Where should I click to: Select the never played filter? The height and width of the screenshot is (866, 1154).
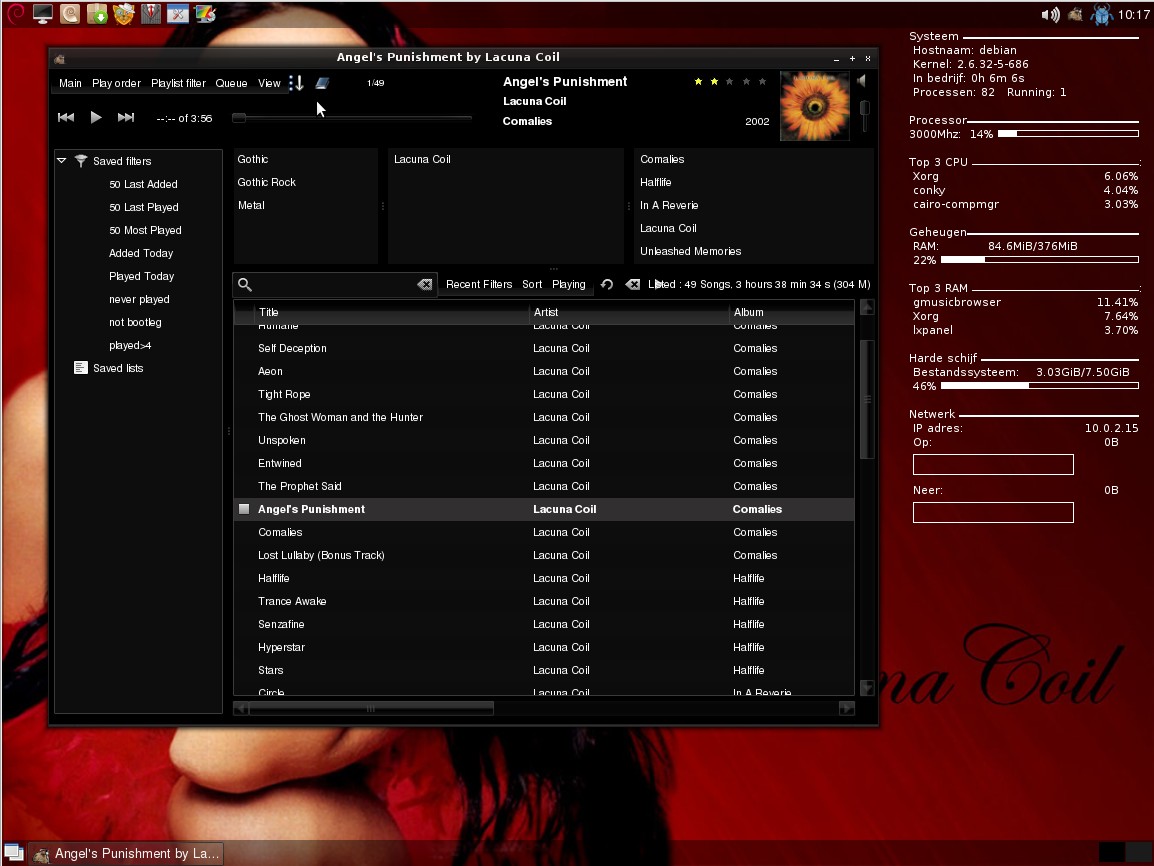tap(139, 299)
